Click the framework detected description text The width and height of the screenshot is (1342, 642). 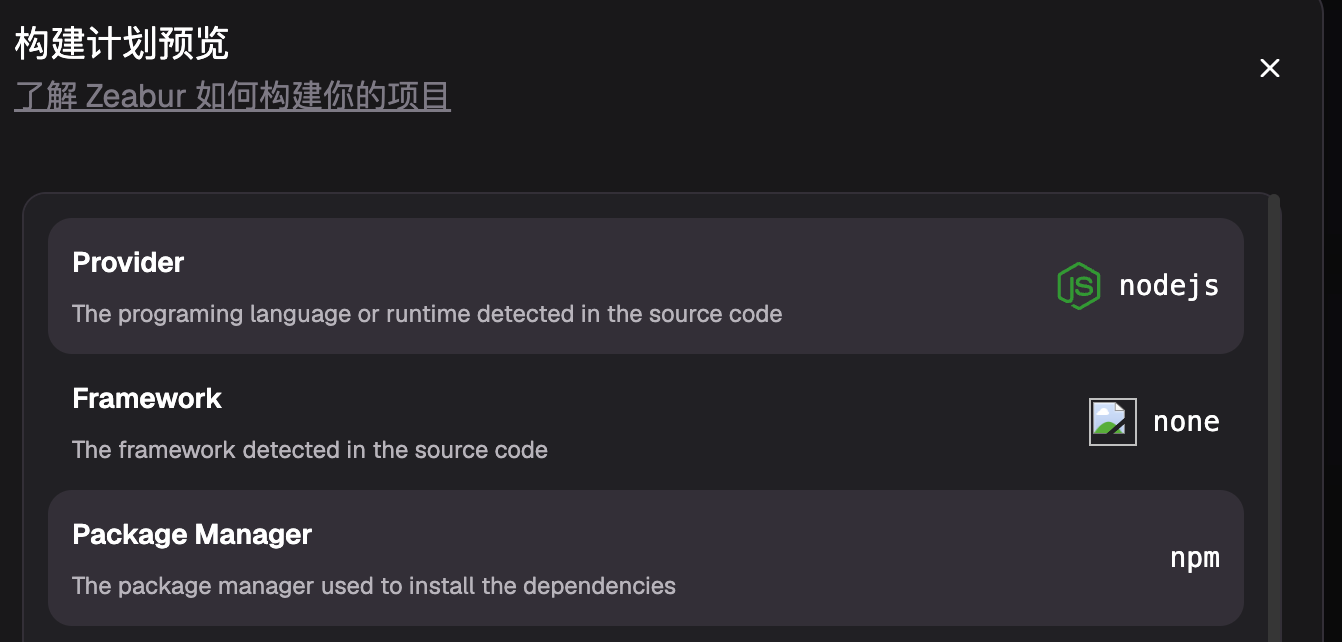tap(310, 450)
